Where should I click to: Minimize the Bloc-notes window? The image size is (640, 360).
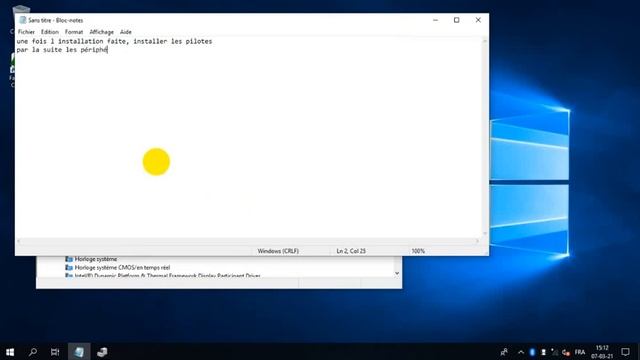[436, 20]
